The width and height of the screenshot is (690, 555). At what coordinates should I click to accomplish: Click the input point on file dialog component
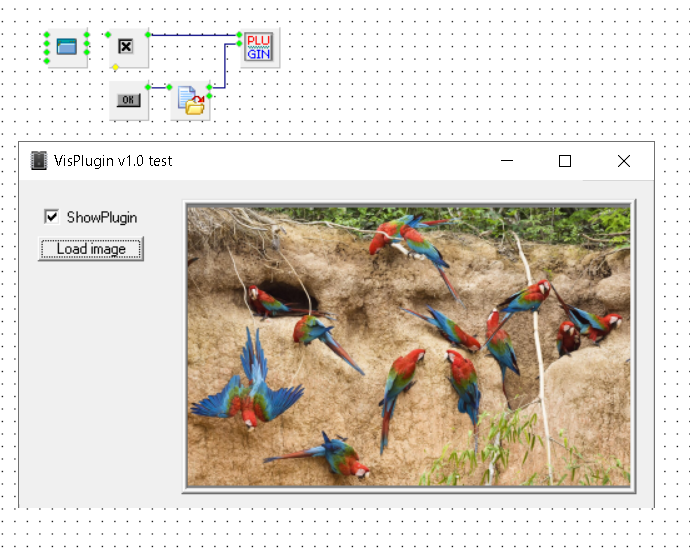tap(167, 87)
